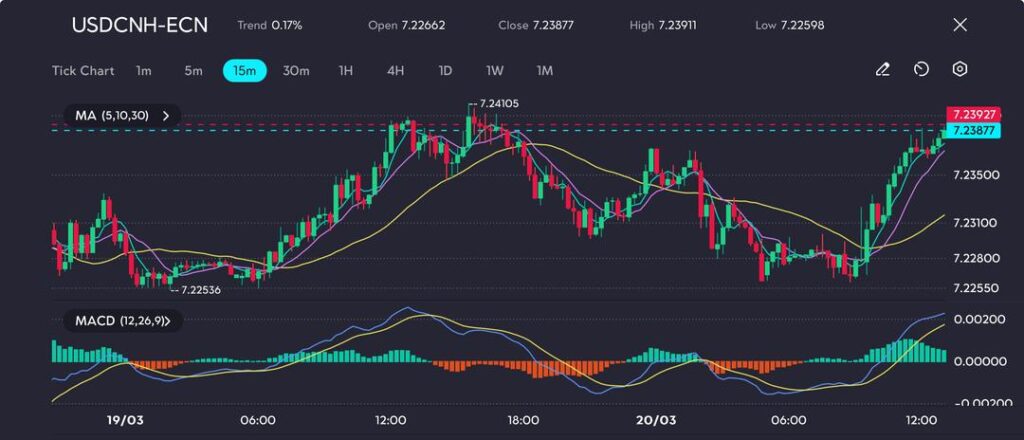Click the active 15m timeframe button
Screen dimensions: 1024x440
(244, 71)
